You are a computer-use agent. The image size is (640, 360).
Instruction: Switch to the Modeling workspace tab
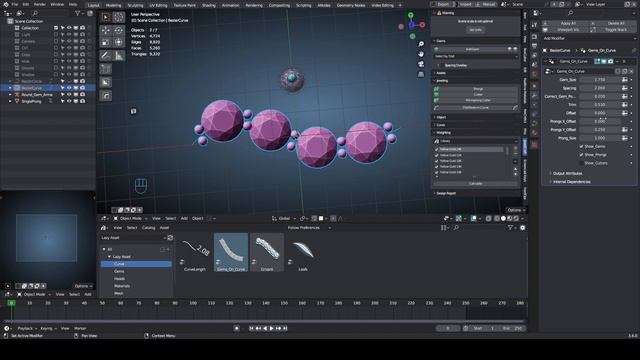113,5
